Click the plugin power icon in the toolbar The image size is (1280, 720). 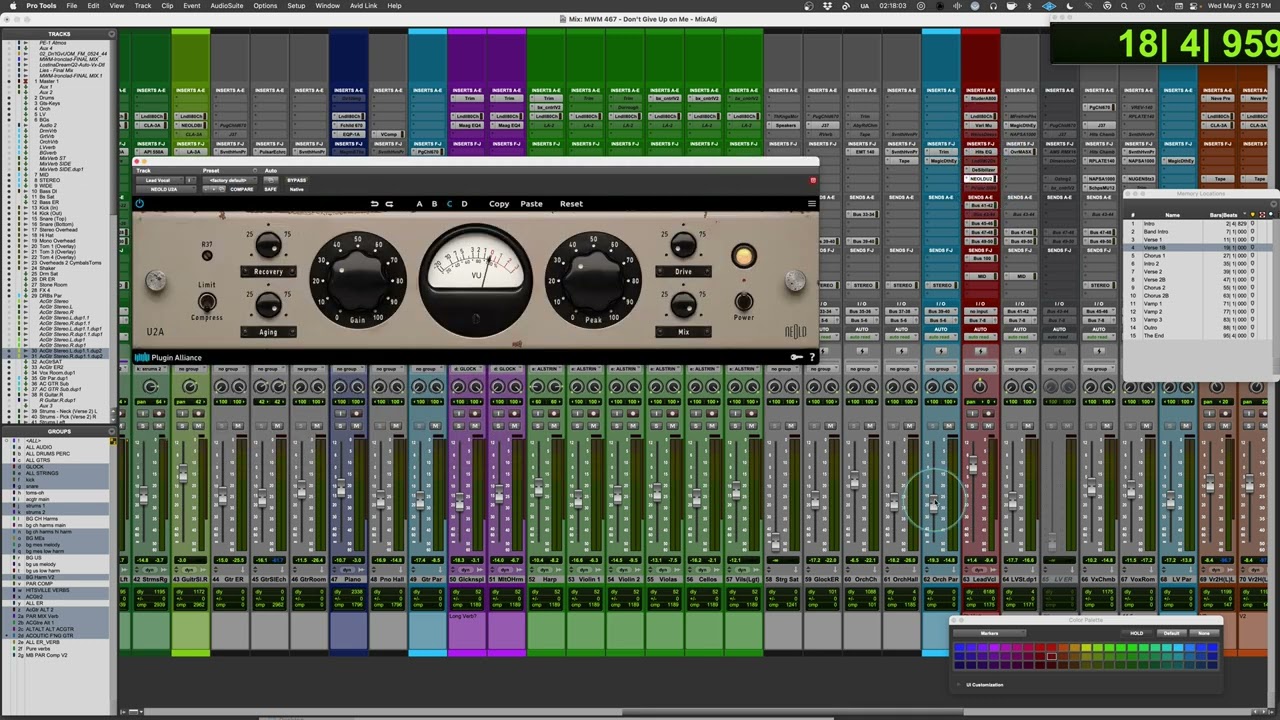[x=139, y=204]
